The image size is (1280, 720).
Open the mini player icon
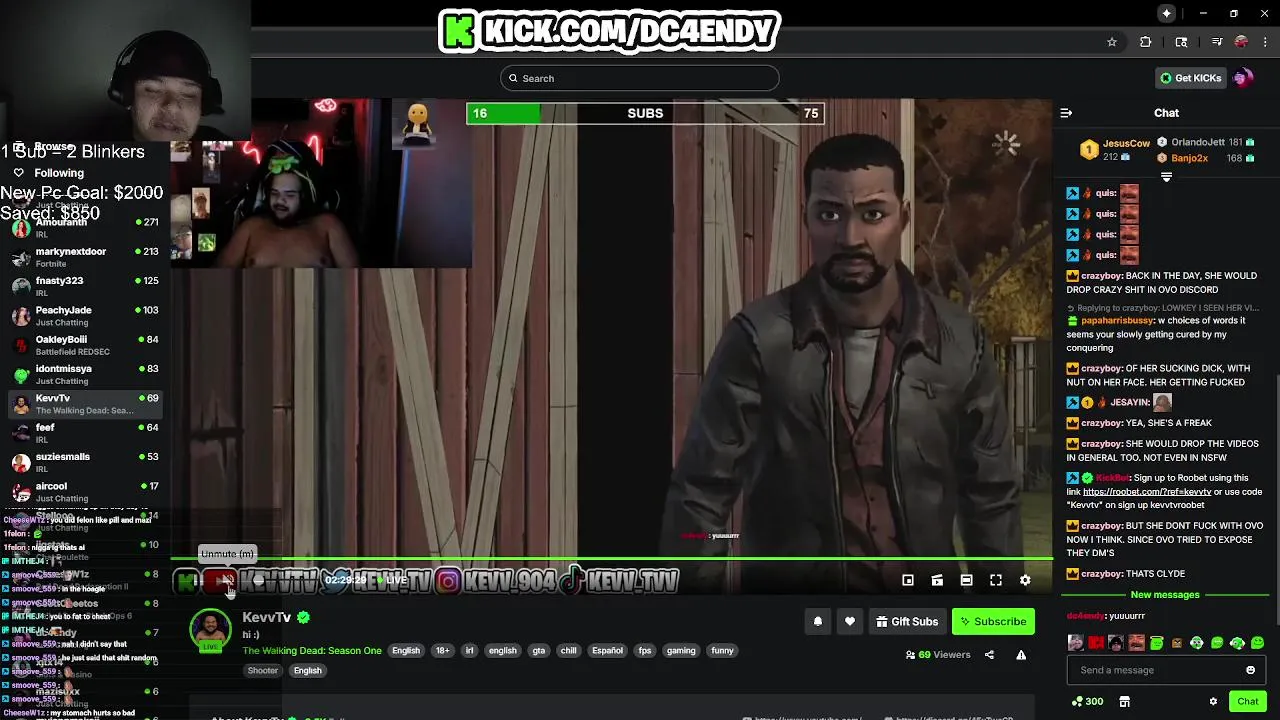(908, 580)
